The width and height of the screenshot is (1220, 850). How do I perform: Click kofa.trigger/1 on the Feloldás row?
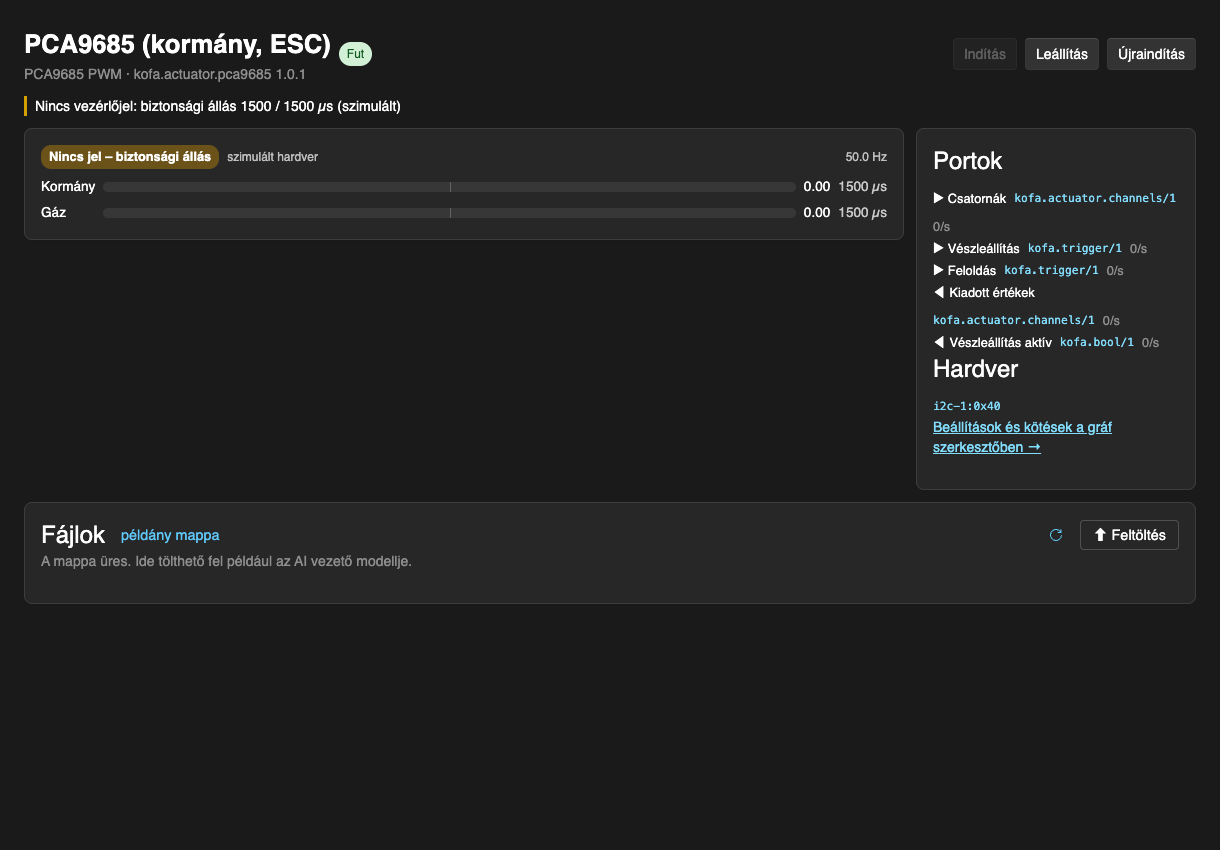point(1051,270)
